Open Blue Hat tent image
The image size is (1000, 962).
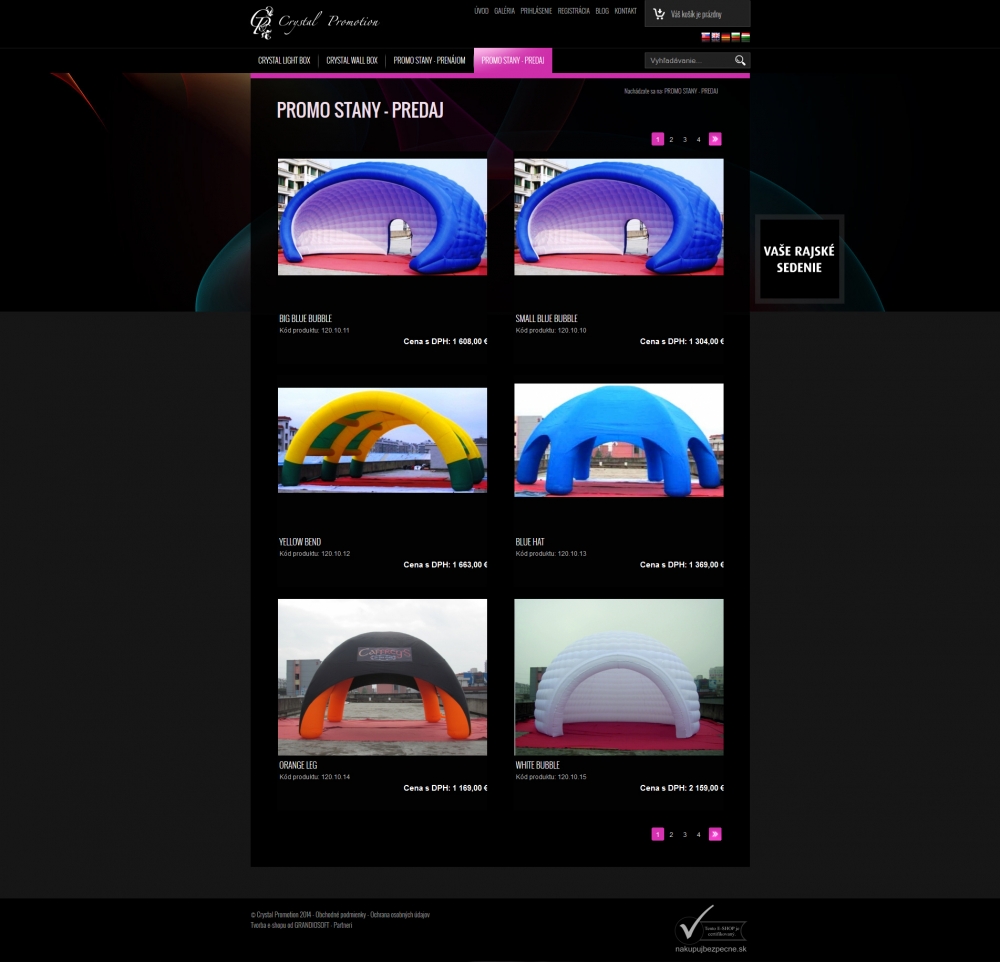(x=619, y=440)
